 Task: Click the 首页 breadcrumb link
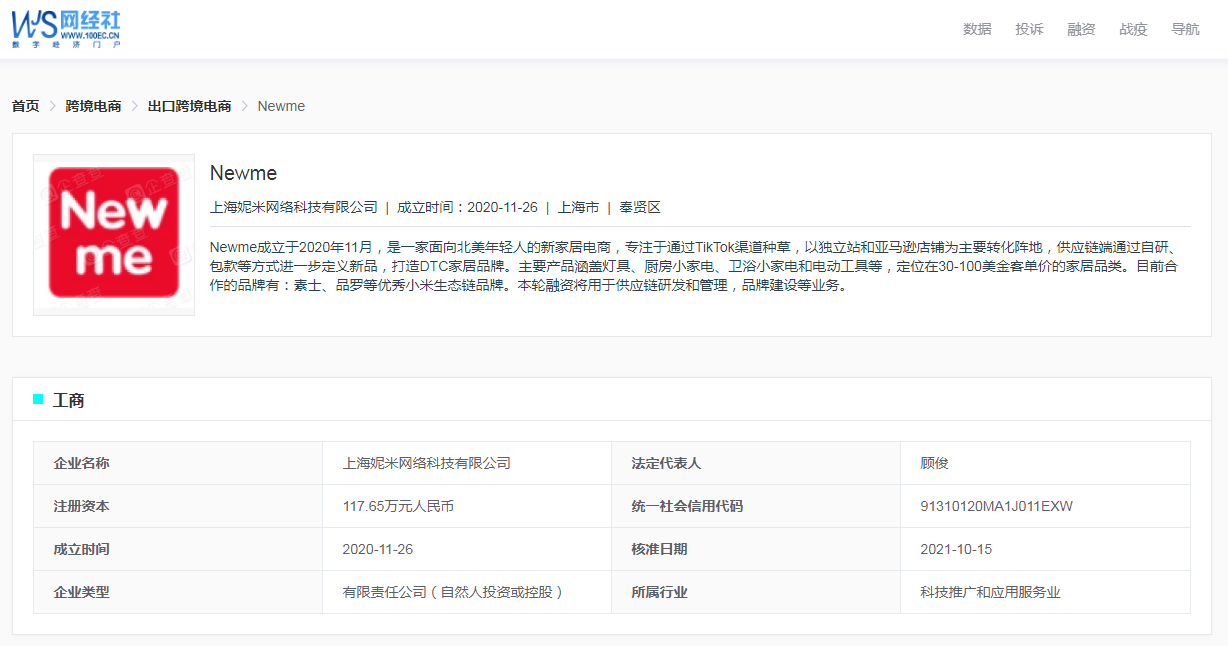(x=24, y=106)
